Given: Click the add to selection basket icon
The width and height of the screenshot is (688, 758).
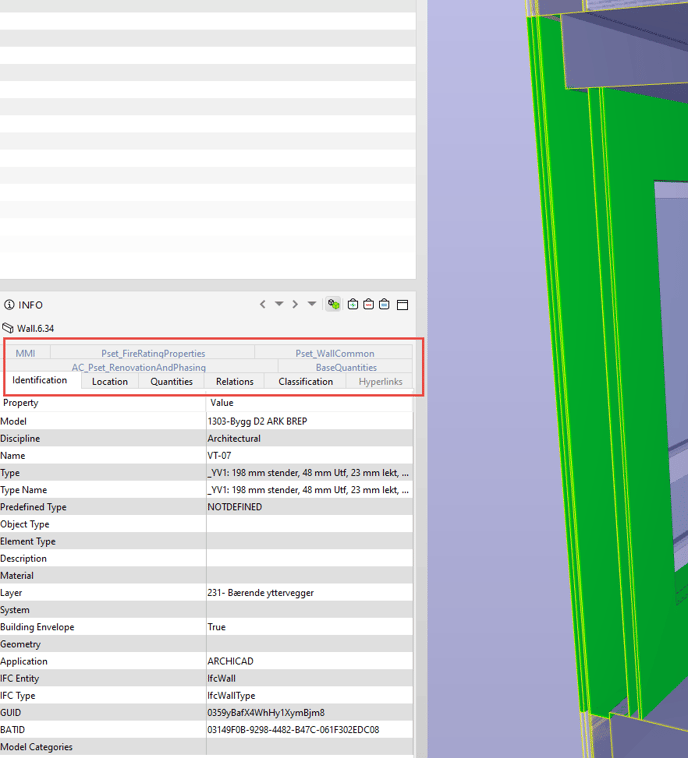Looking at the screenshot, I should click(x=353, y=304).
